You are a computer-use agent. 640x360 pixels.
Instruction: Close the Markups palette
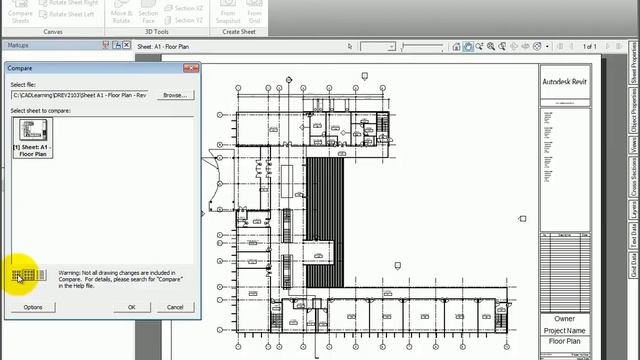coord(127,45)
